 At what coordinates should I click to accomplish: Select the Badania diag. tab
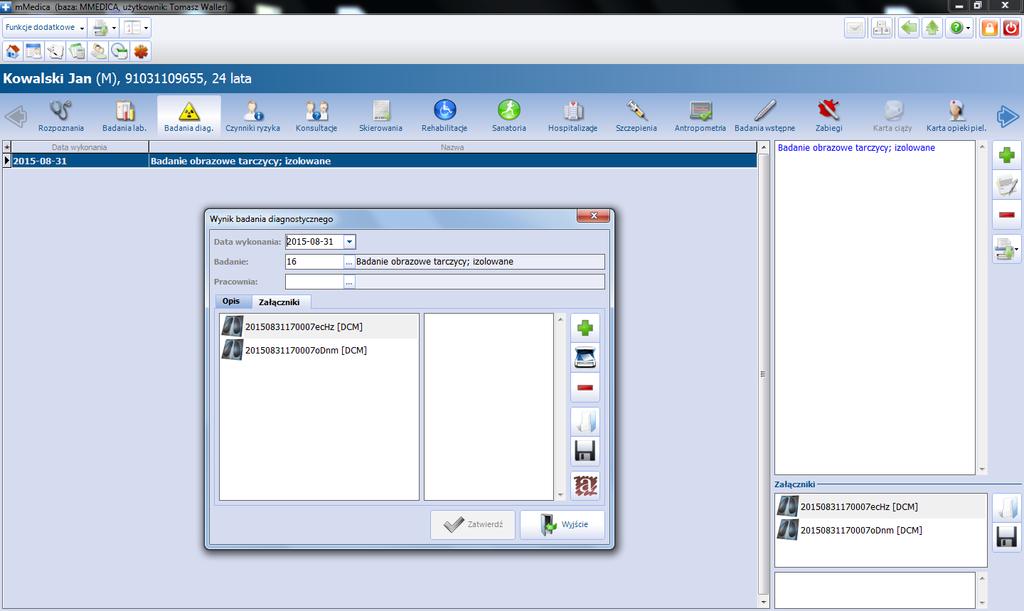[x=189, y=116]
